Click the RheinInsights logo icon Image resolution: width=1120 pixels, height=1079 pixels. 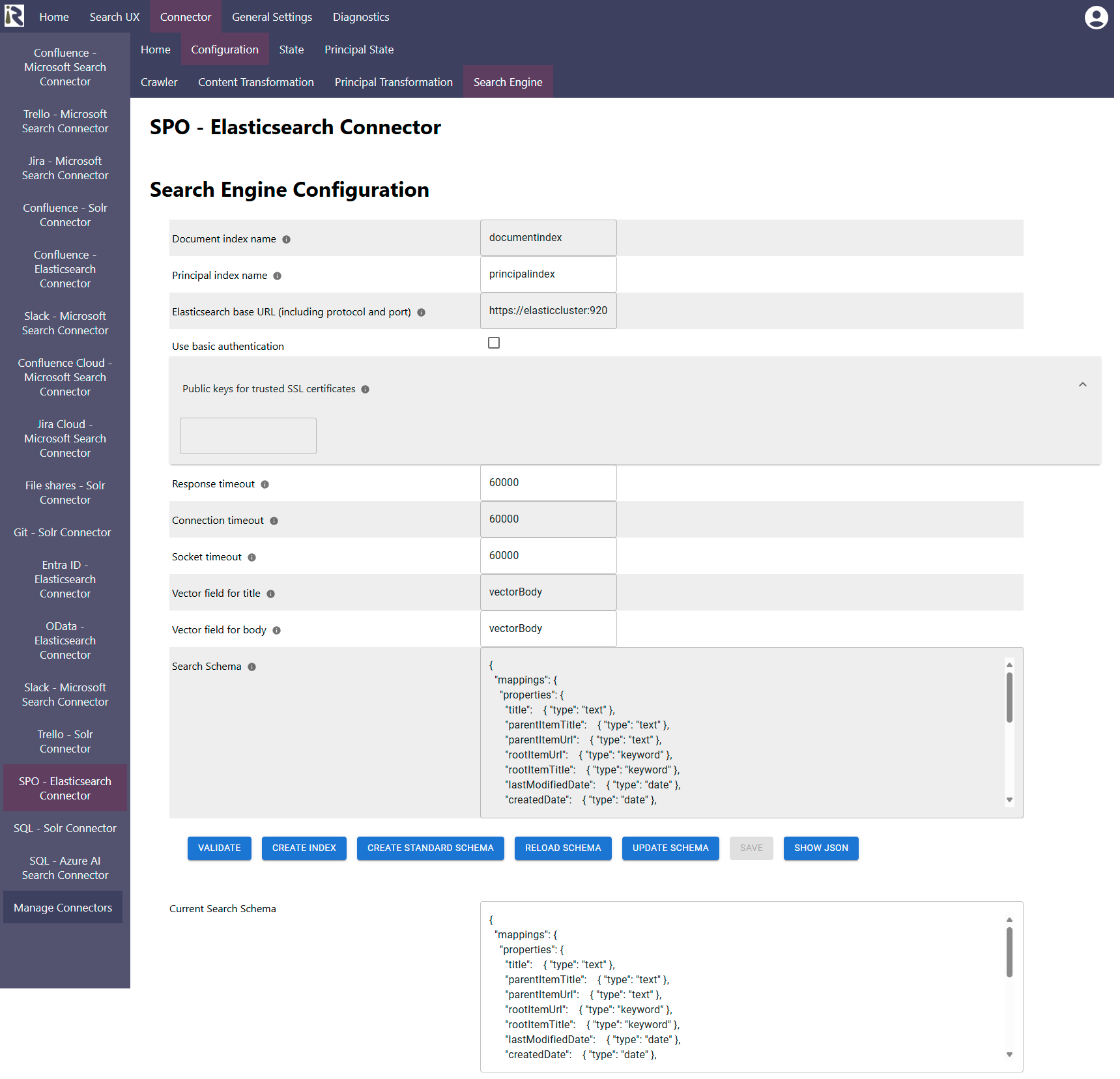coord(14,16)
